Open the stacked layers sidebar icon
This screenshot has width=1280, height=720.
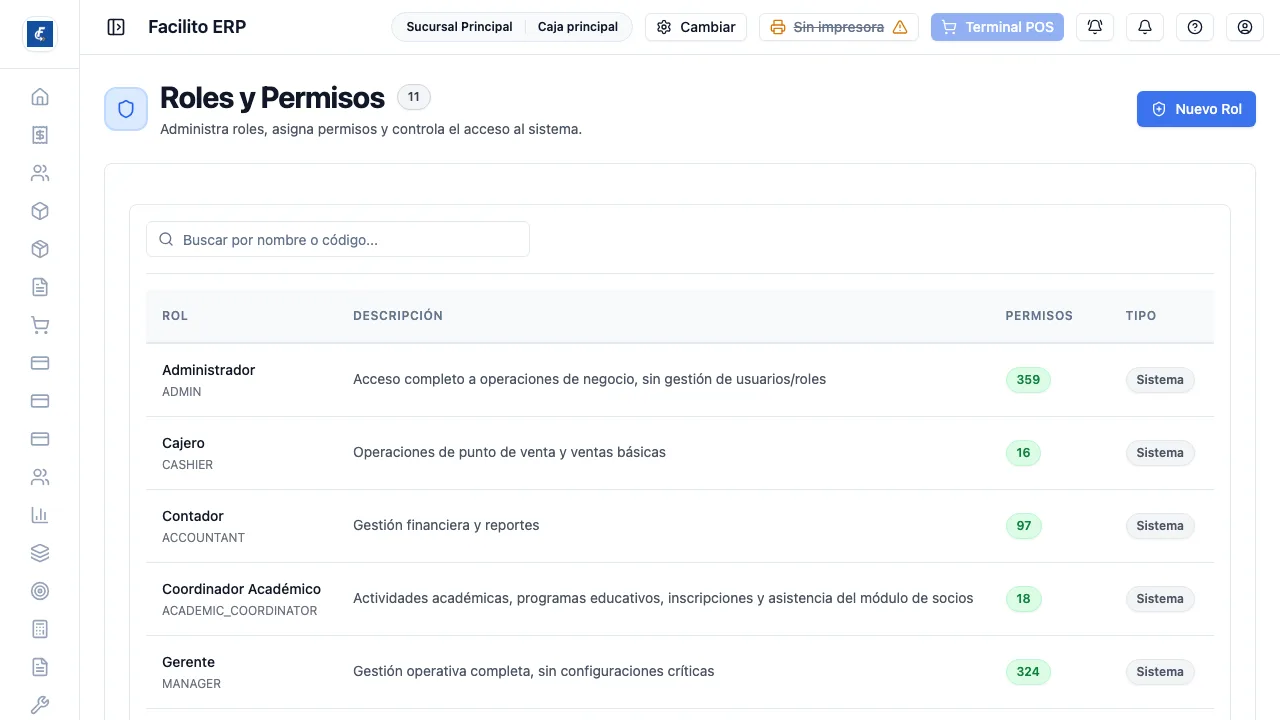40,553
